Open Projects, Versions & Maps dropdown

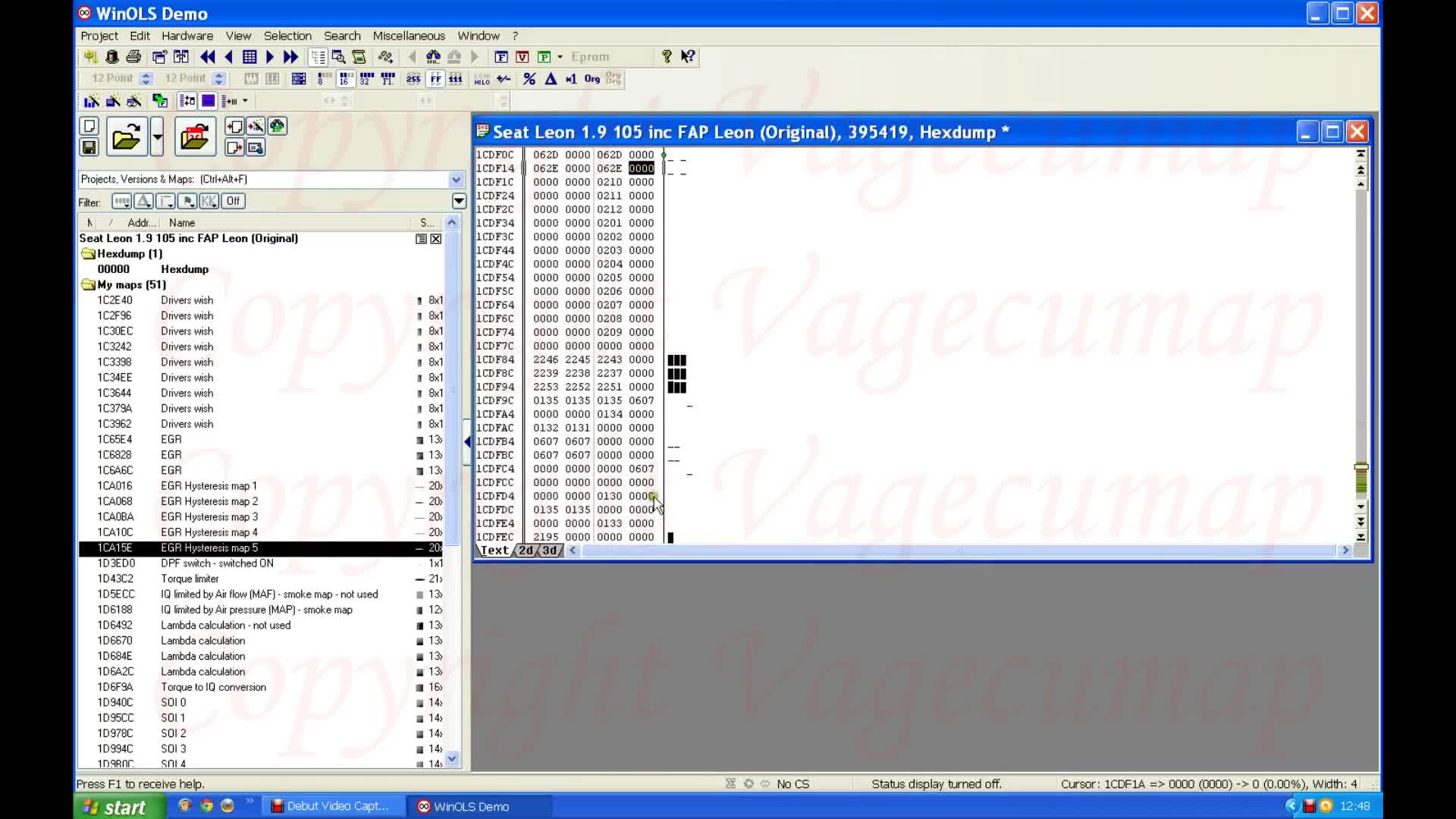456,180
